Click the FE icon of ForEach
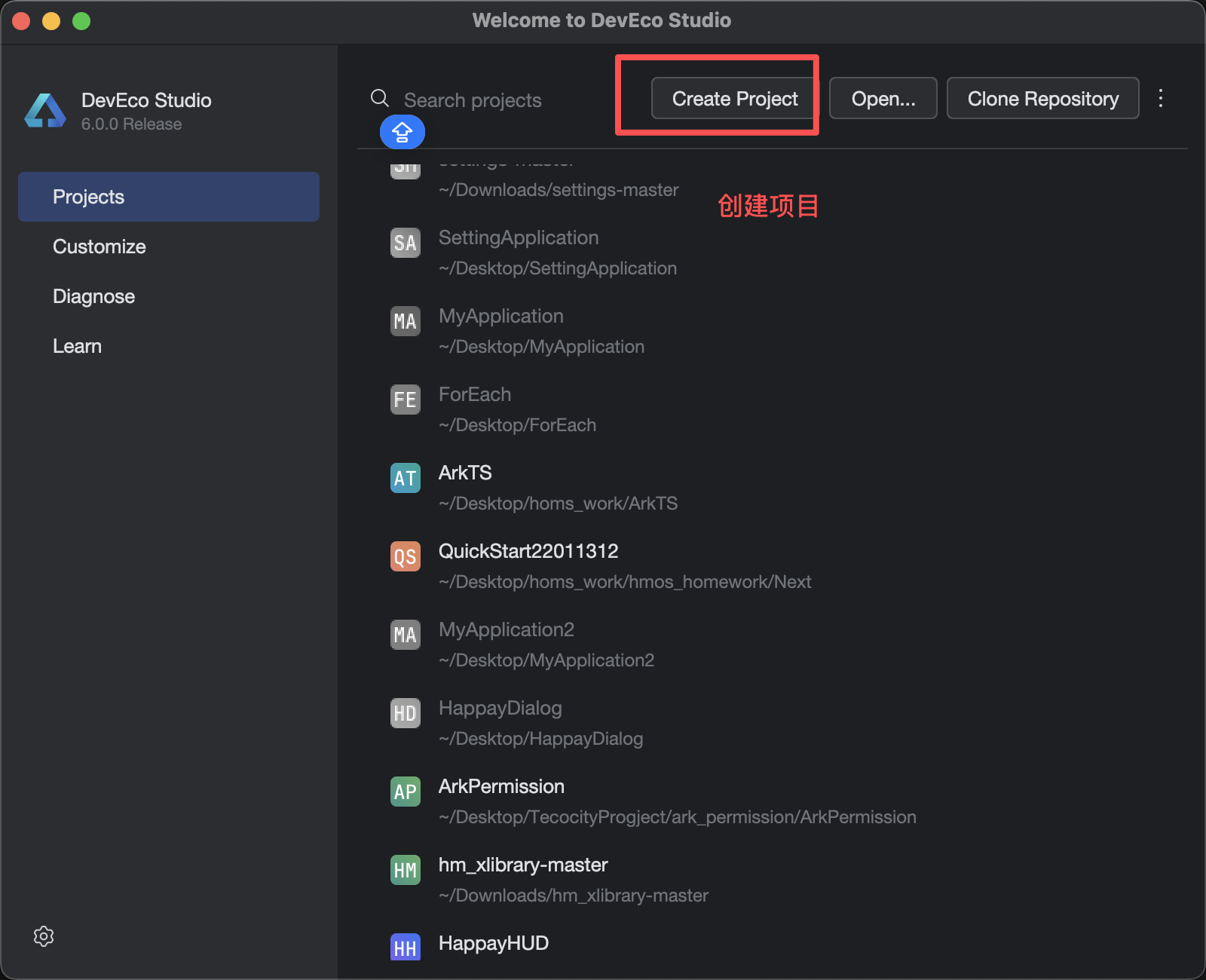The height and width of the screenshot is (980, 1206). click(x=406, y=400)
